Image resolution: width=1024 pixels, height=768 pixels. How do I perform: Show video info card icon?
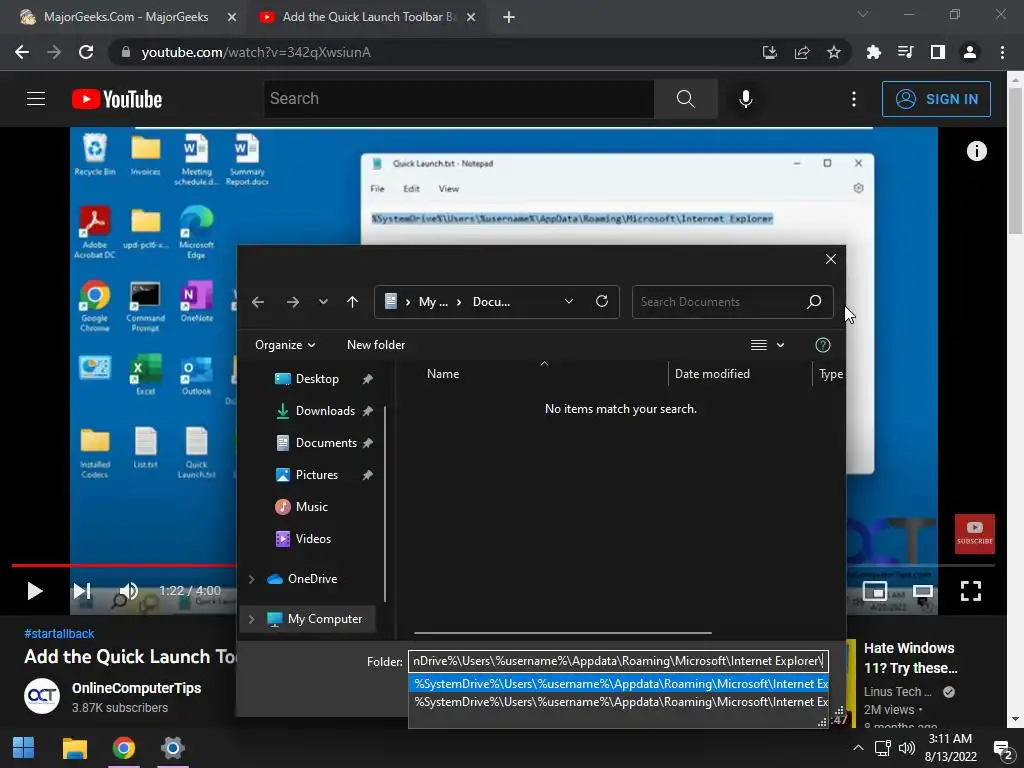pos(976,151)
